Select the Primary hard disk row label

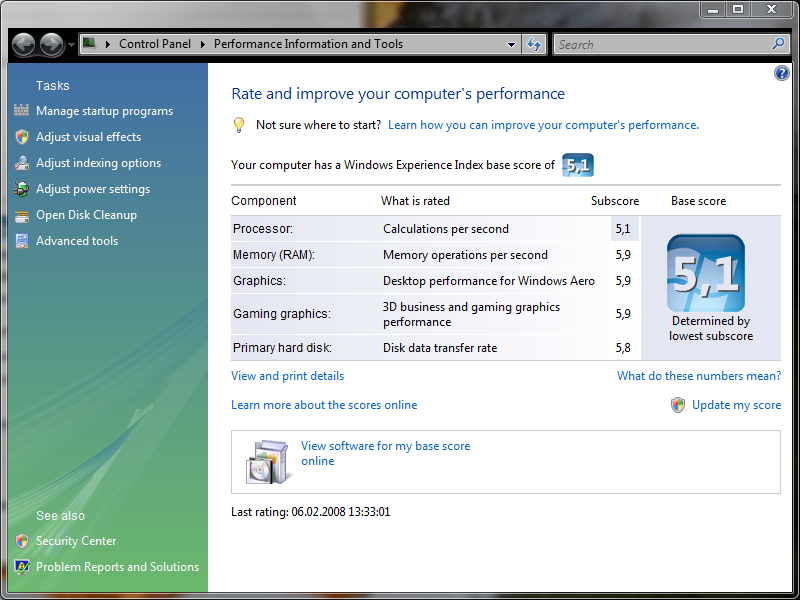click(282, 348)
